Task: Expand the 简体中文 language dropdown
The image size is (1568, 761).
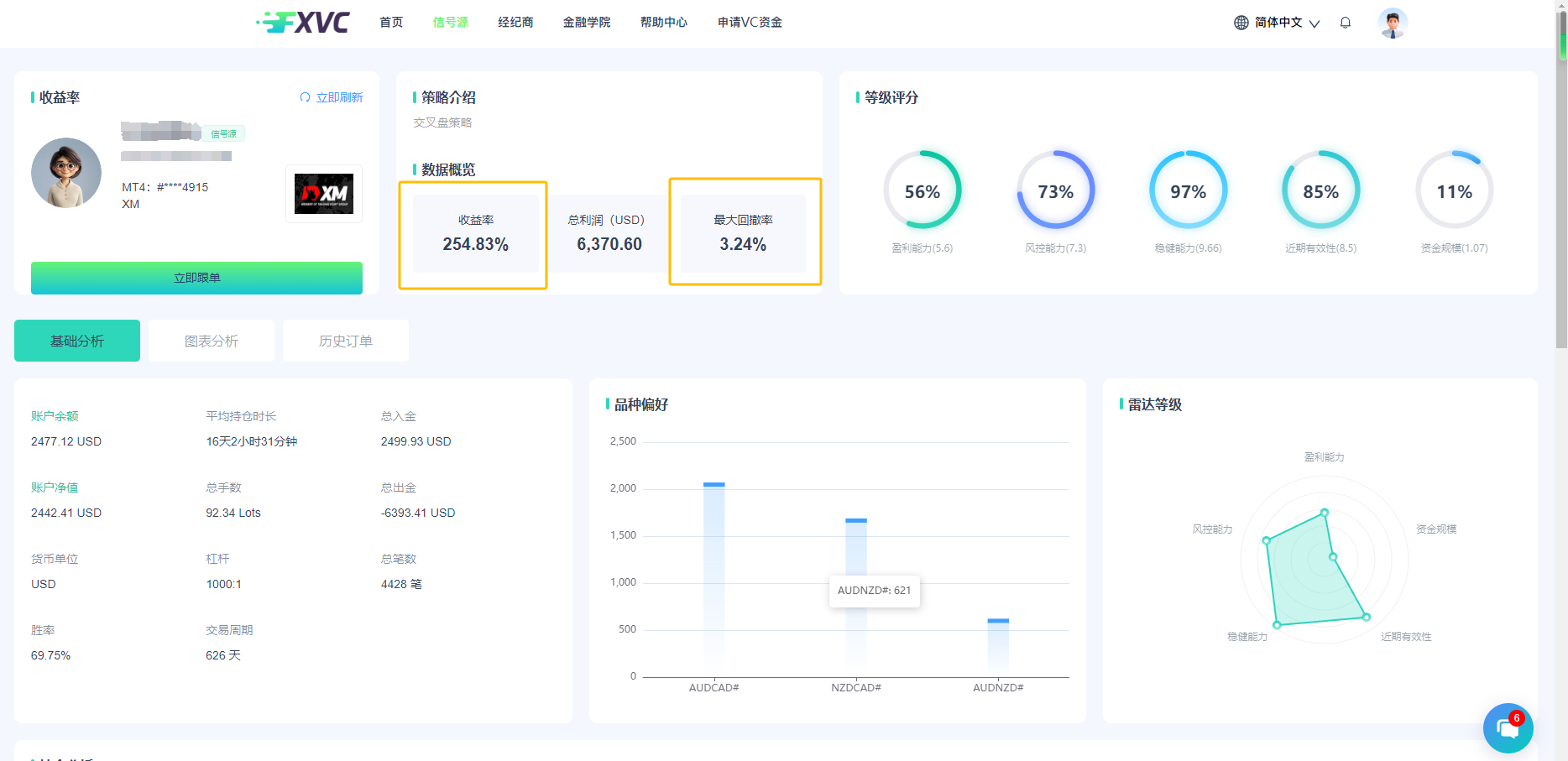Action: point(1288,23)
